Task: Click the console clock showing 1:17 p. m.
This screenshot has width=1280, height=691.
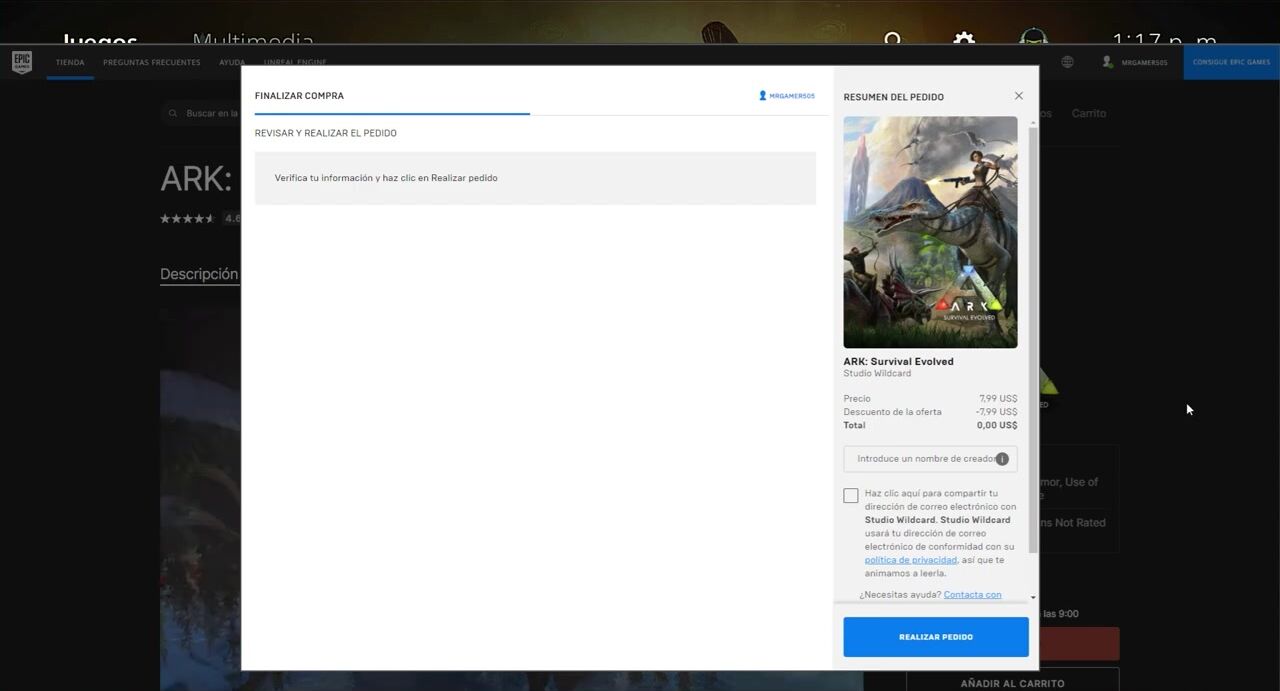Action: pyautogui.click(x=1164, y=40)
